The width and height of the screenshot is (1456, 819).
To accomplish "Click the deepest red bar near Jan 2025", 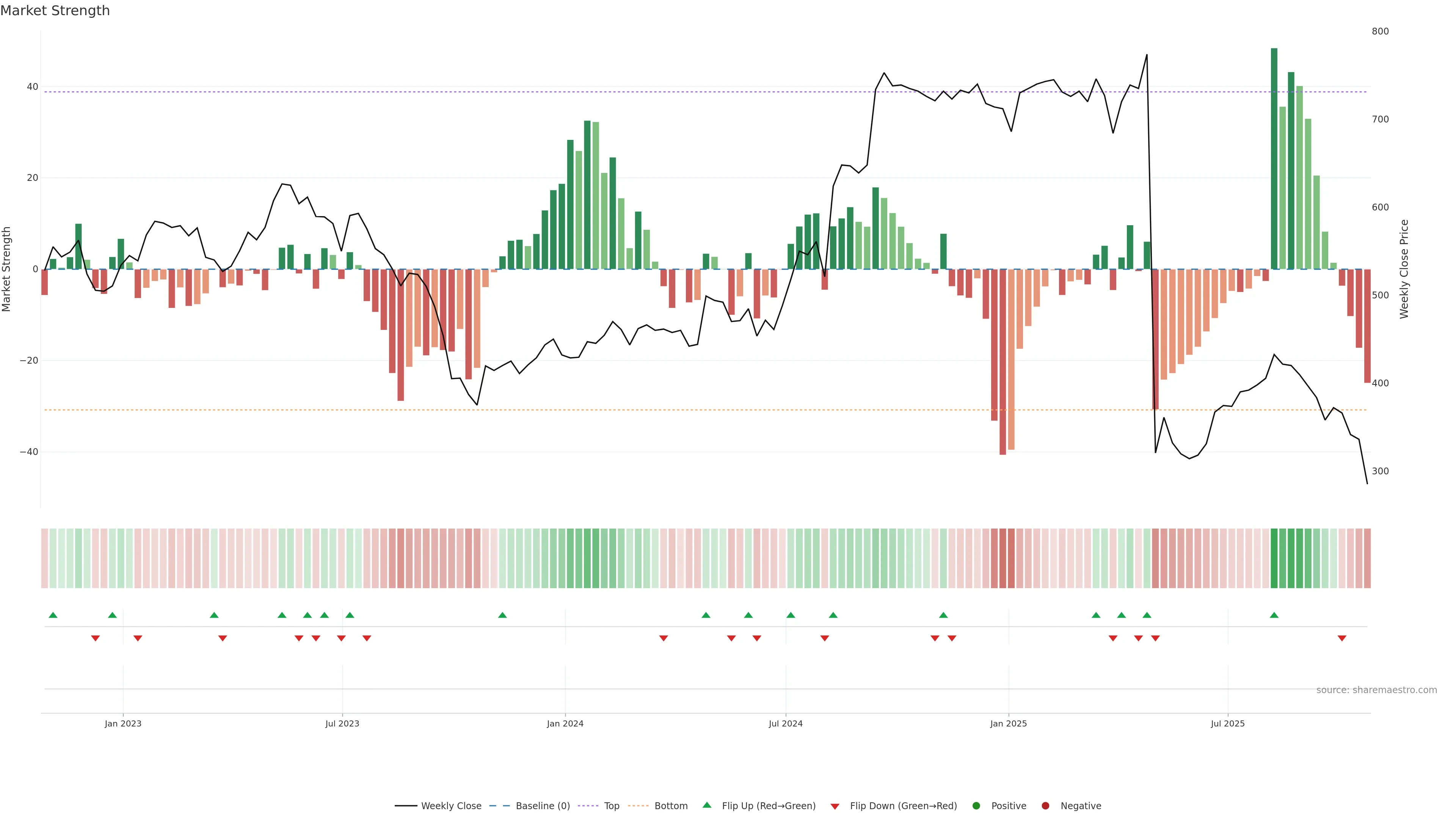I will tap(1003, 362).
